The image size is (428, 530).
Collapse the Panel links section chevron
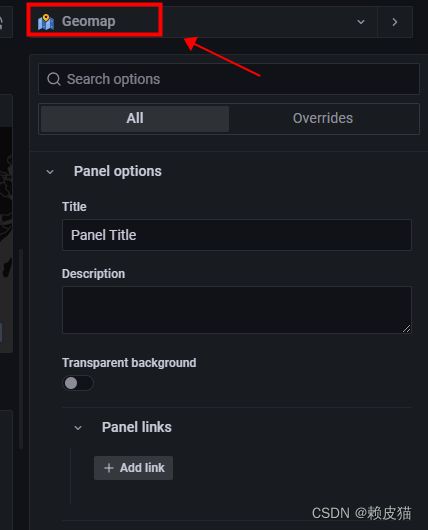pos(78,428)
